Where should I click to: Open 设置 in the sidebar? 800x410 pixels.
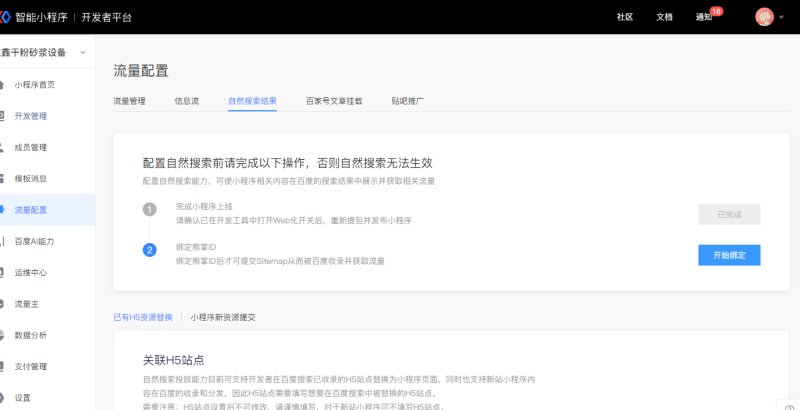coord(22,397)
